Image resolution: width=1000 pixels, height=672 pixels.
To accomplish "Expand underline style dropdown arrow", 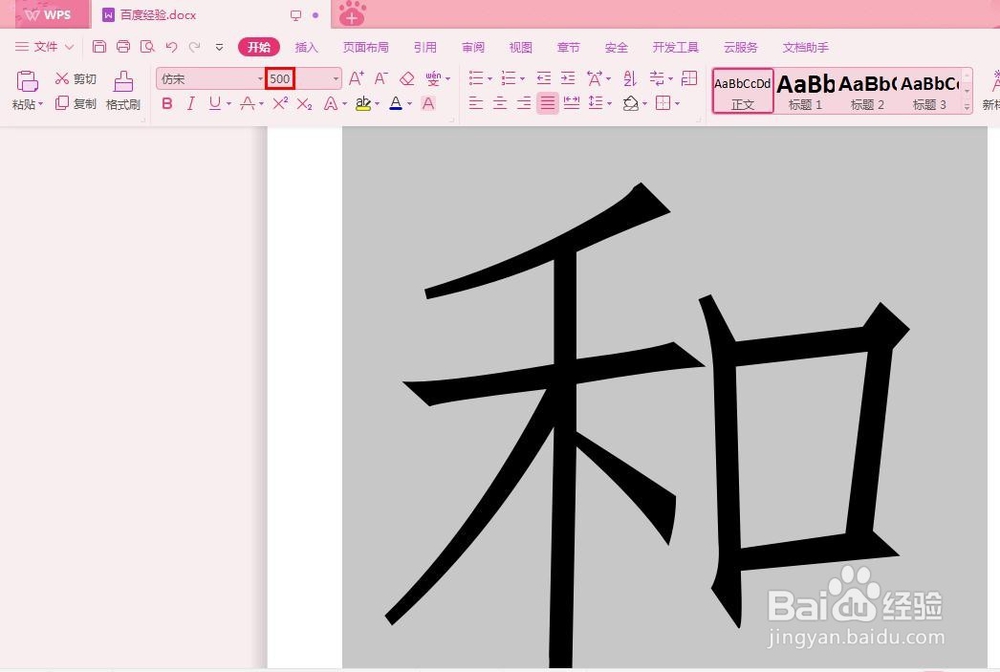I will tap(228, 104).
